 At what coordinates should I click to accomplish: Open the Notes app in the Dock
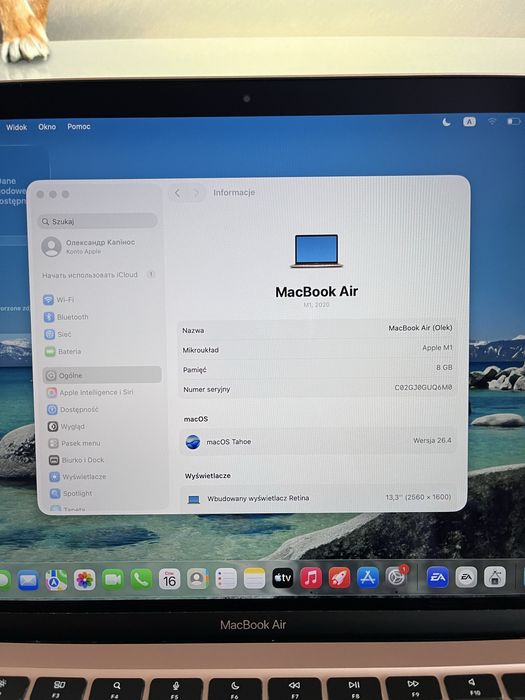pos(254,579)
